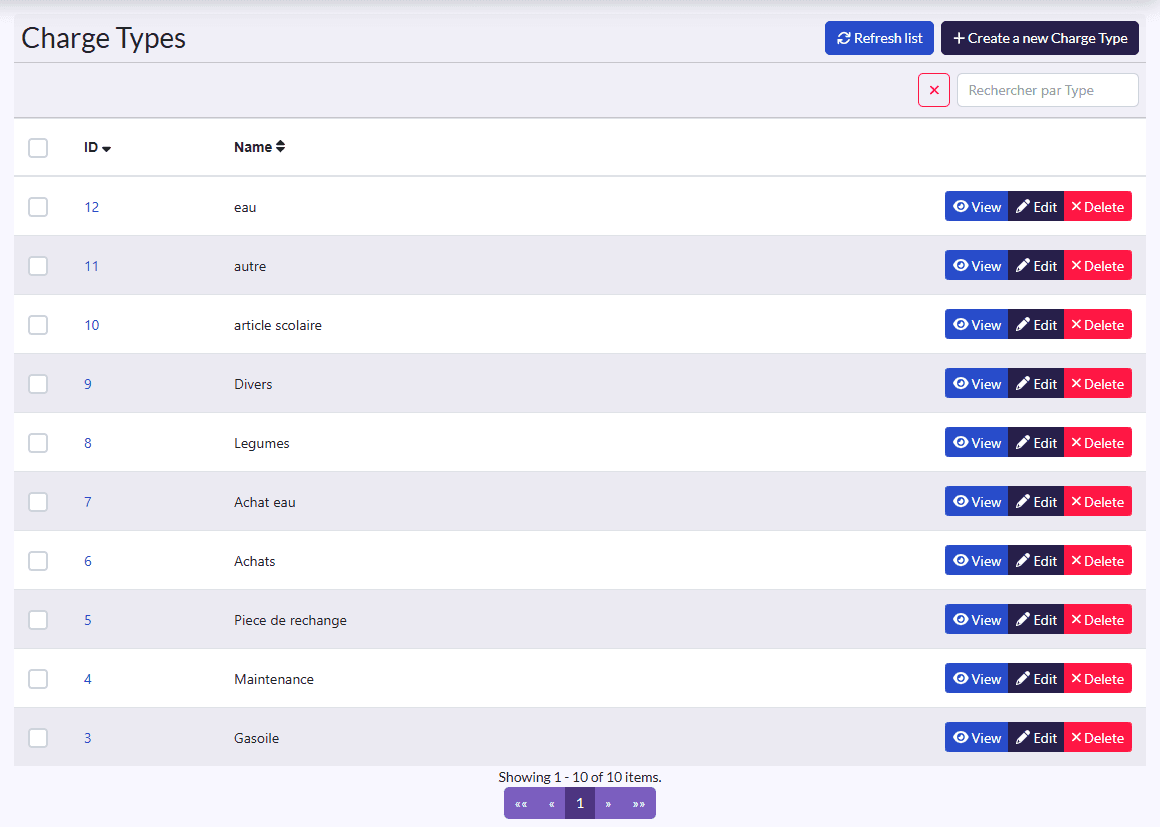This screenshot has width=1160, height=827.
Task: Sort by Name column arrows
Action: coord(280,146)
